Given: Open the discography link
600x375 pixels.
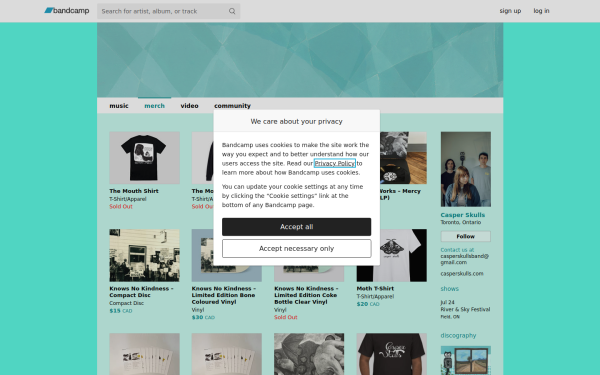Looking at the screenshot, I should coord(458,336).
